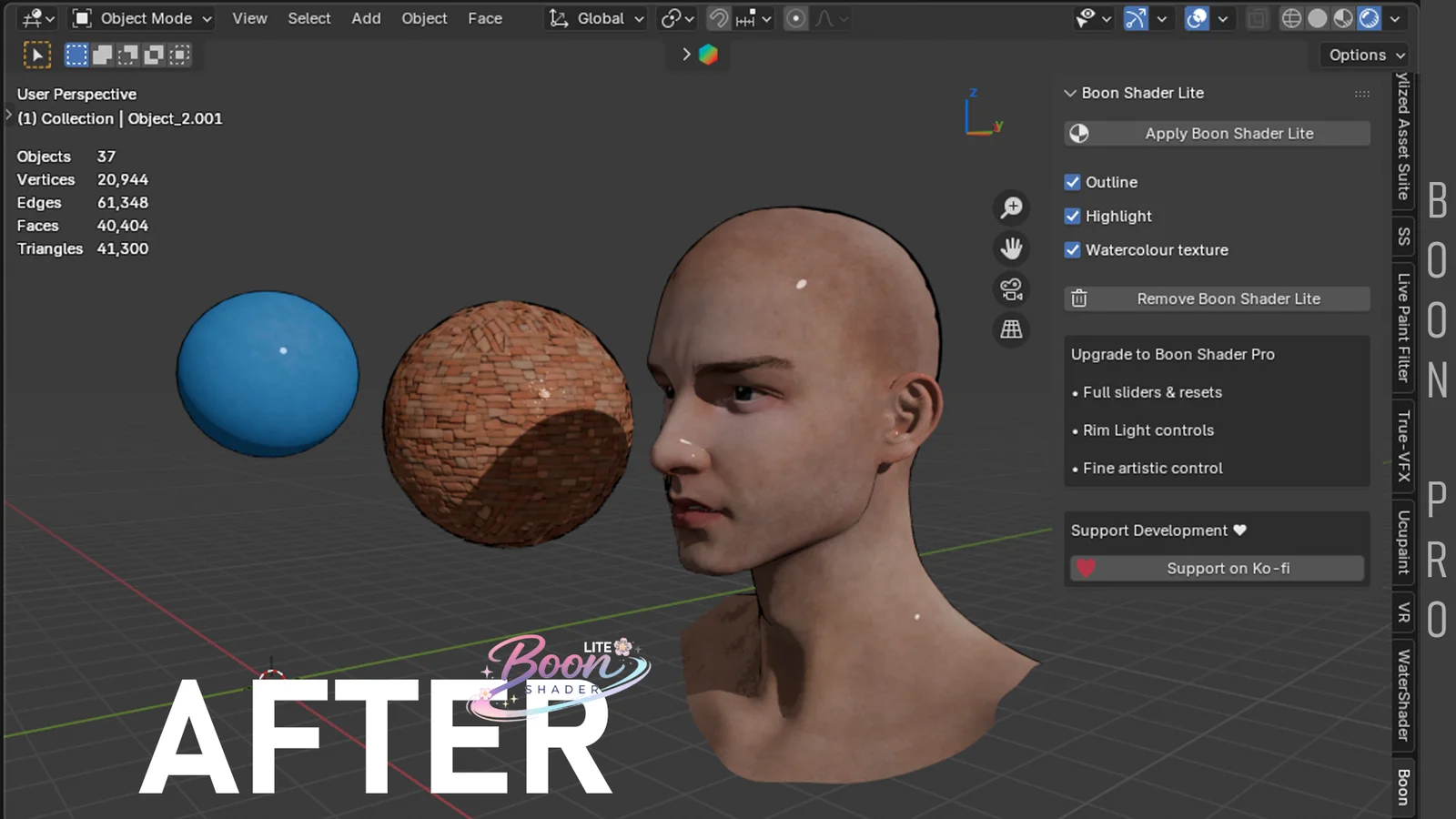Image resolution: width=1456 pixels, height=819 pixels.
Task: Enable the snapping magnet icon
Action: [719, 18]
